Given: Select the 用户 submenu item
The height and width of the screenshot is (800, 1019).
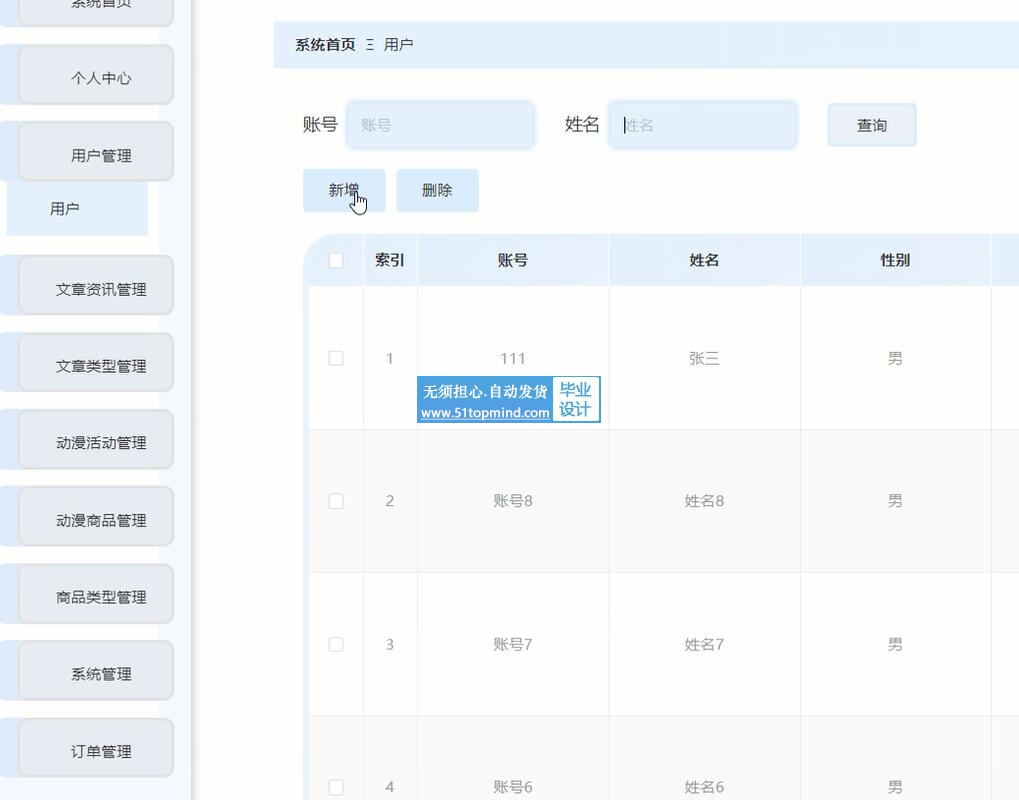Looking at the screenshot, I should [77, 209].
